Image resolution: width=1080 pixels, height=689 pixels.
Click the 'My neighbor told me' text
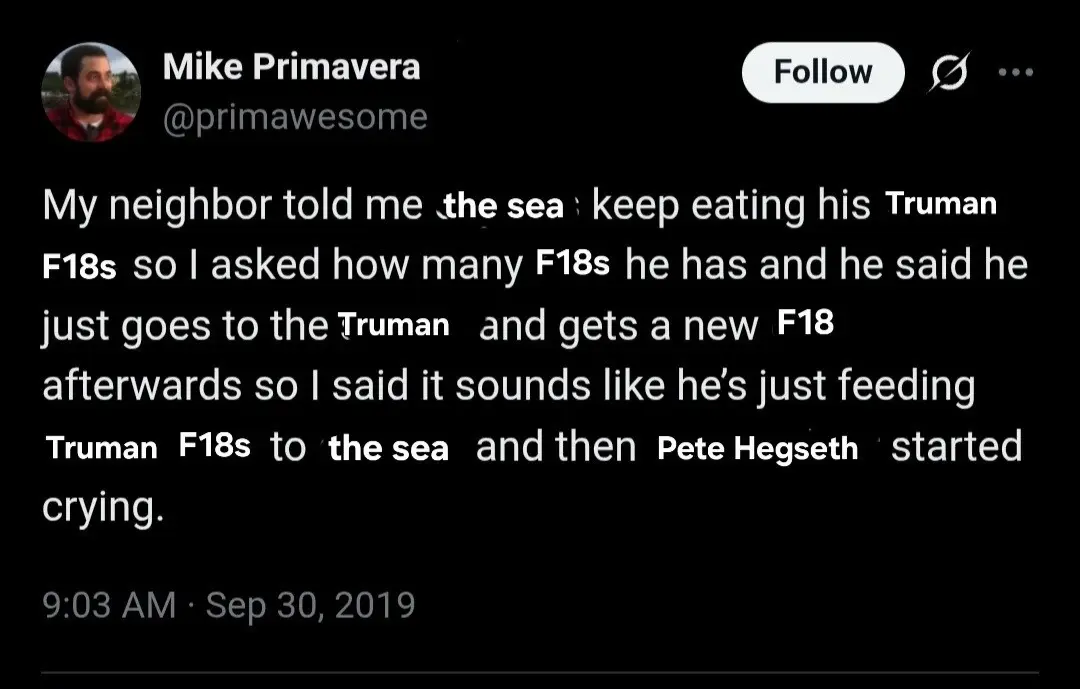[x=232, y=206]
